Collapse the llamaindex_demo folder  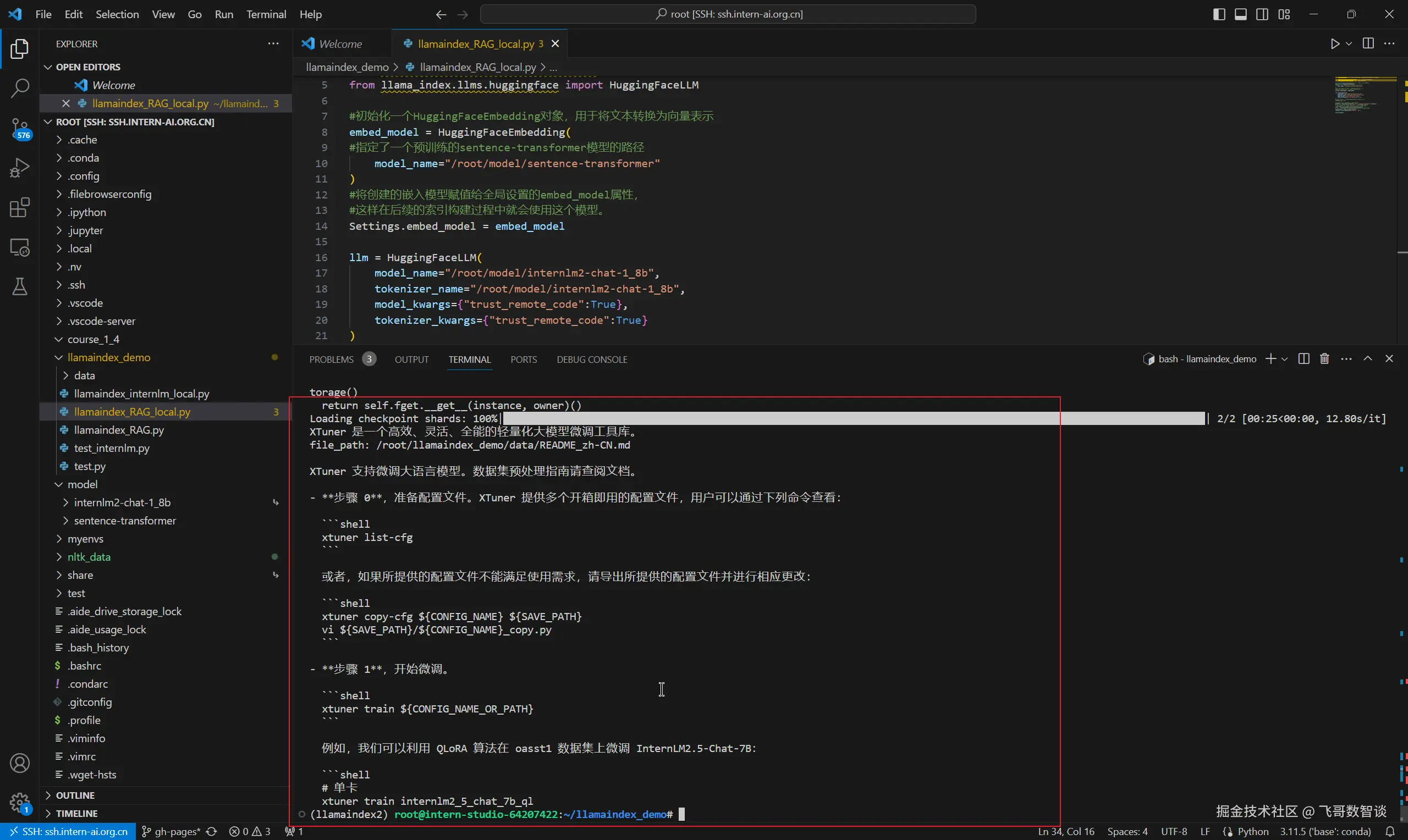click(109, 357)
